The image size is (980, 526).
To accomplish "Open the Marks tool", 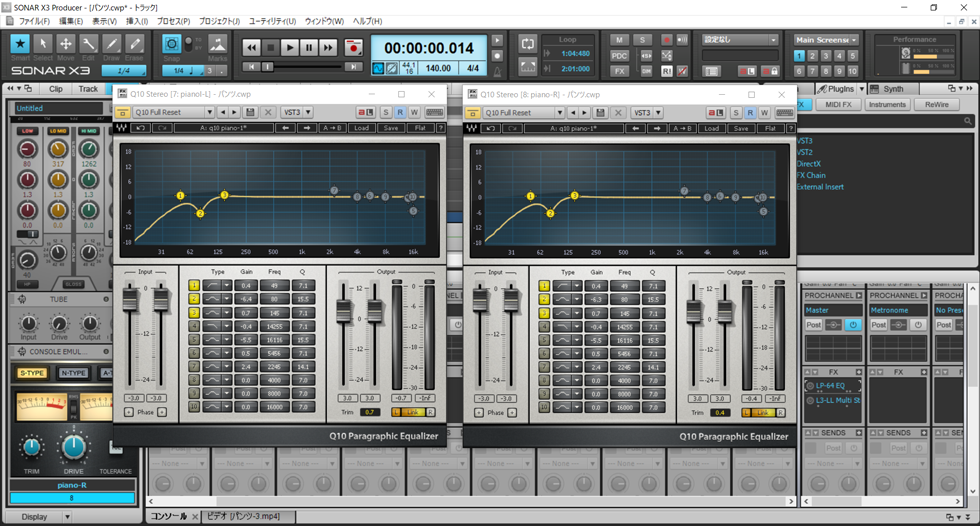I will click(218, 45).
